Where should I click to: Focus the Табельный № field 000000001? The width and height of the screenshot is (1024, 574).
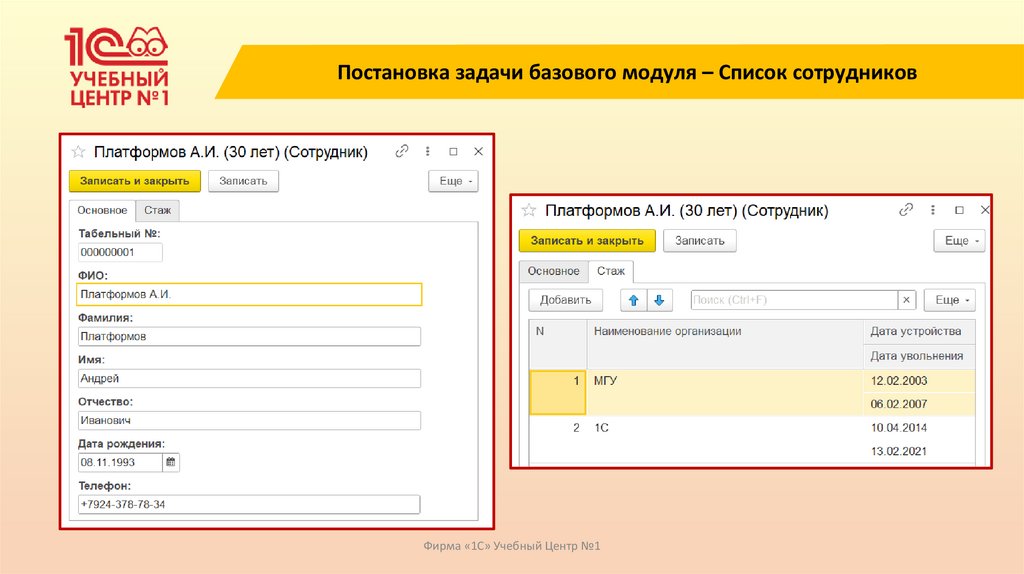(120, 252)
